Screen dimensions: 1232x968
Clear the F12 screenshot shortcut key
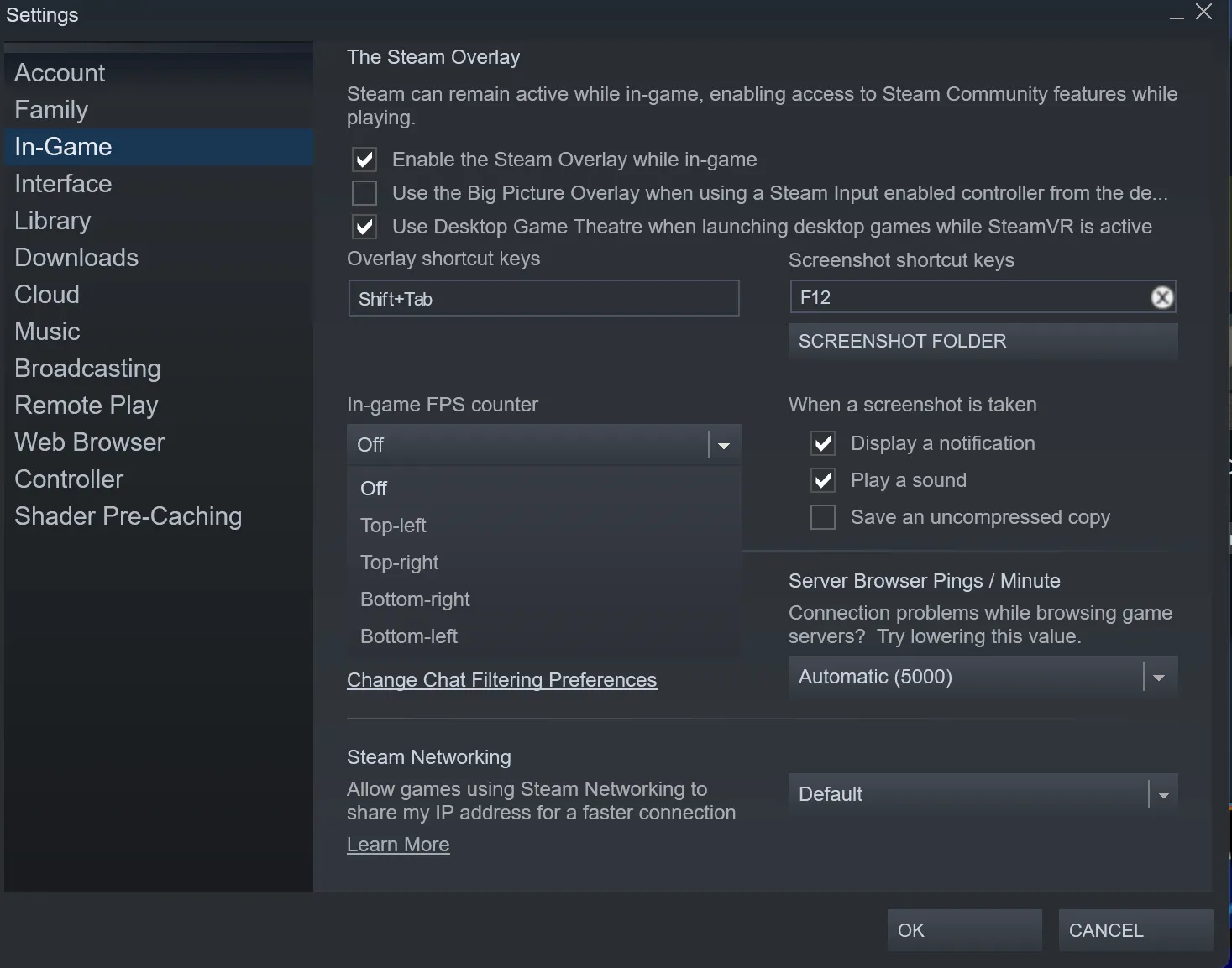[x=1161, y=297]
